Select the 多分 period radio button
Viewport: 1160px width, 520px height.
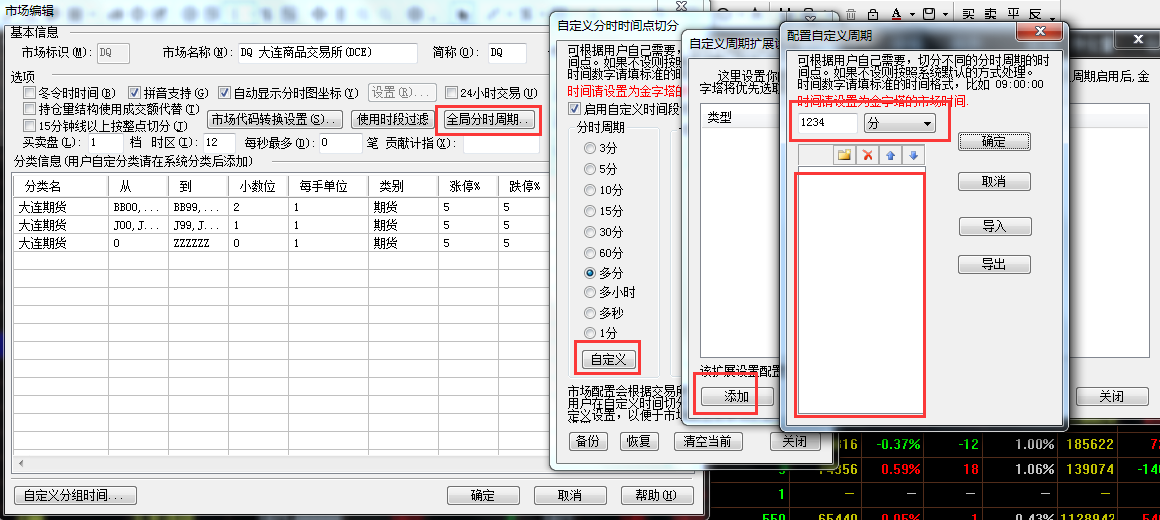(x=590, y=273)
